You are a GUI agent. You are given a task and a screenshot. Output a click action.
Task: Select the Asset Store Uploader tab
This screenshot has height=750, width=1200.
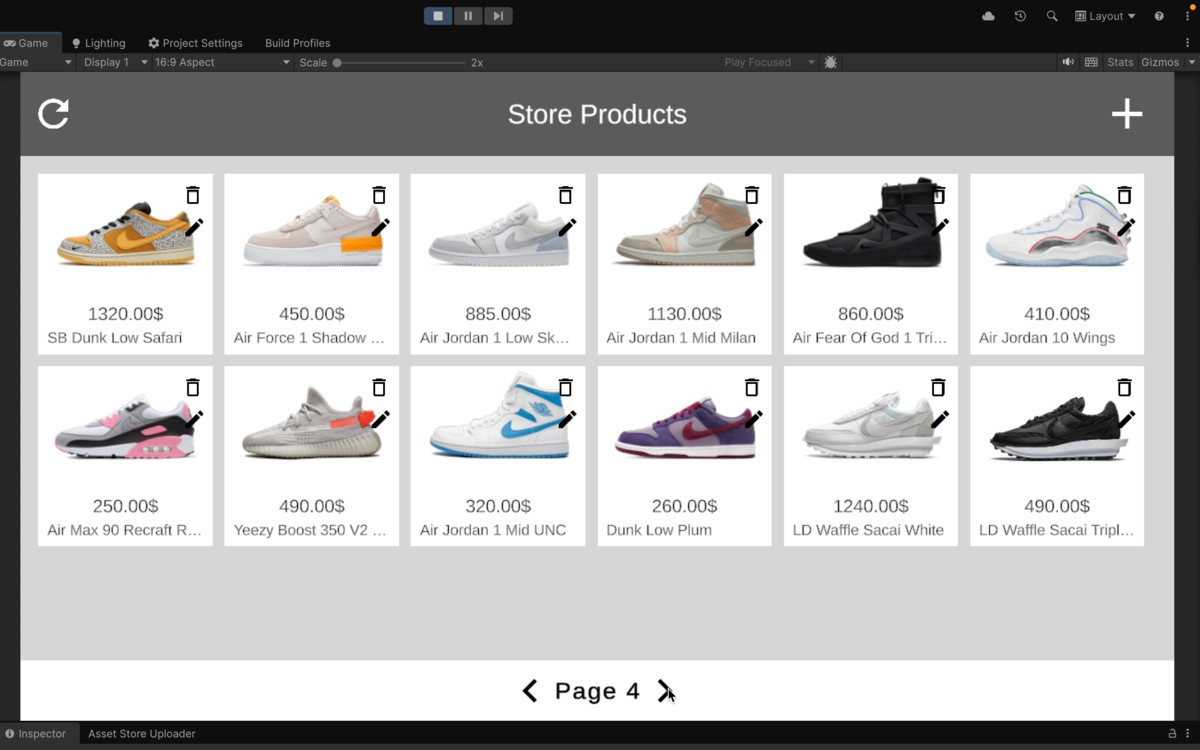point(141,734)
